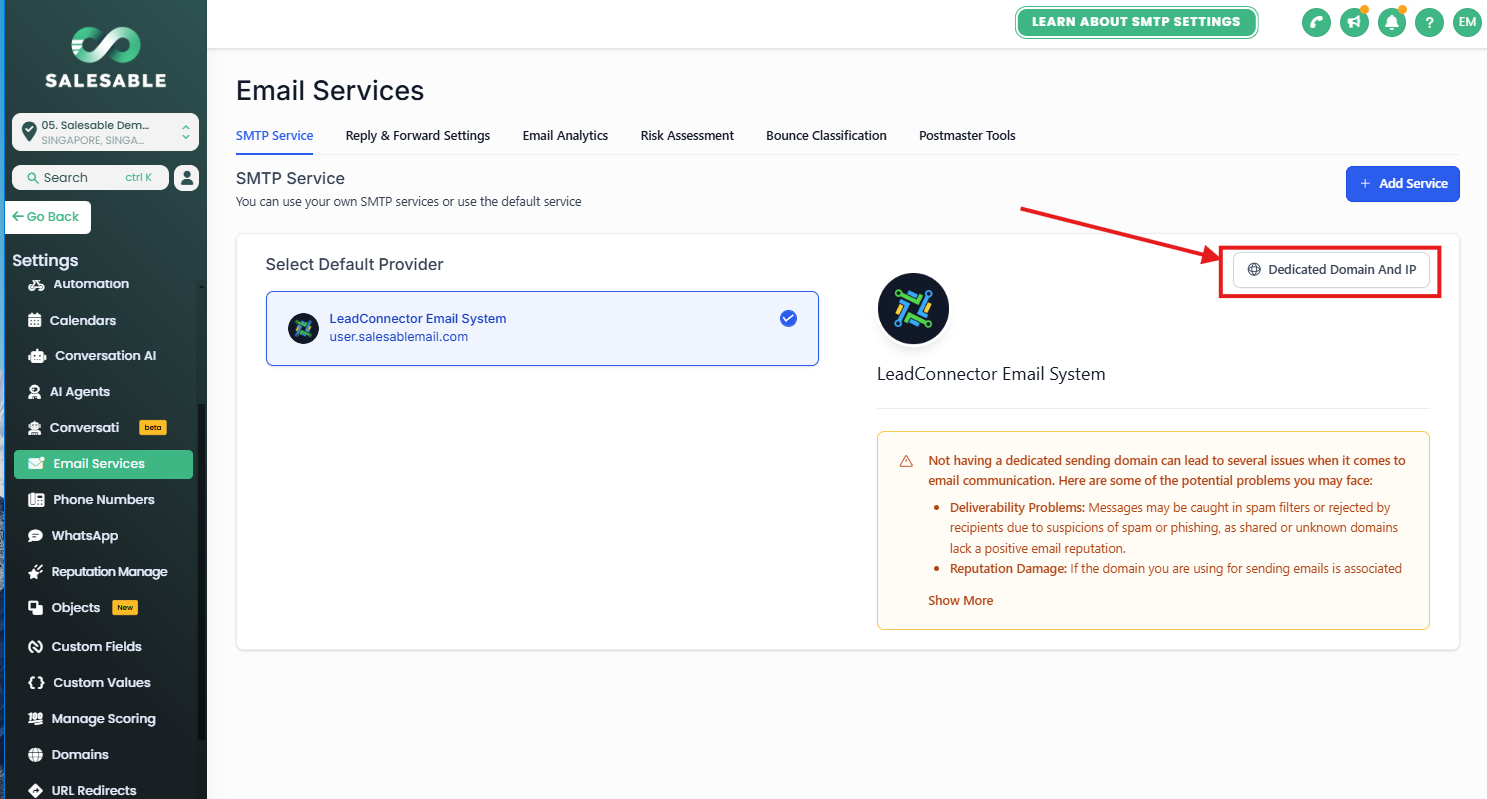The image size is (1487, 799).
Task: Click the Email Services envelope icon
Action: 36,464
